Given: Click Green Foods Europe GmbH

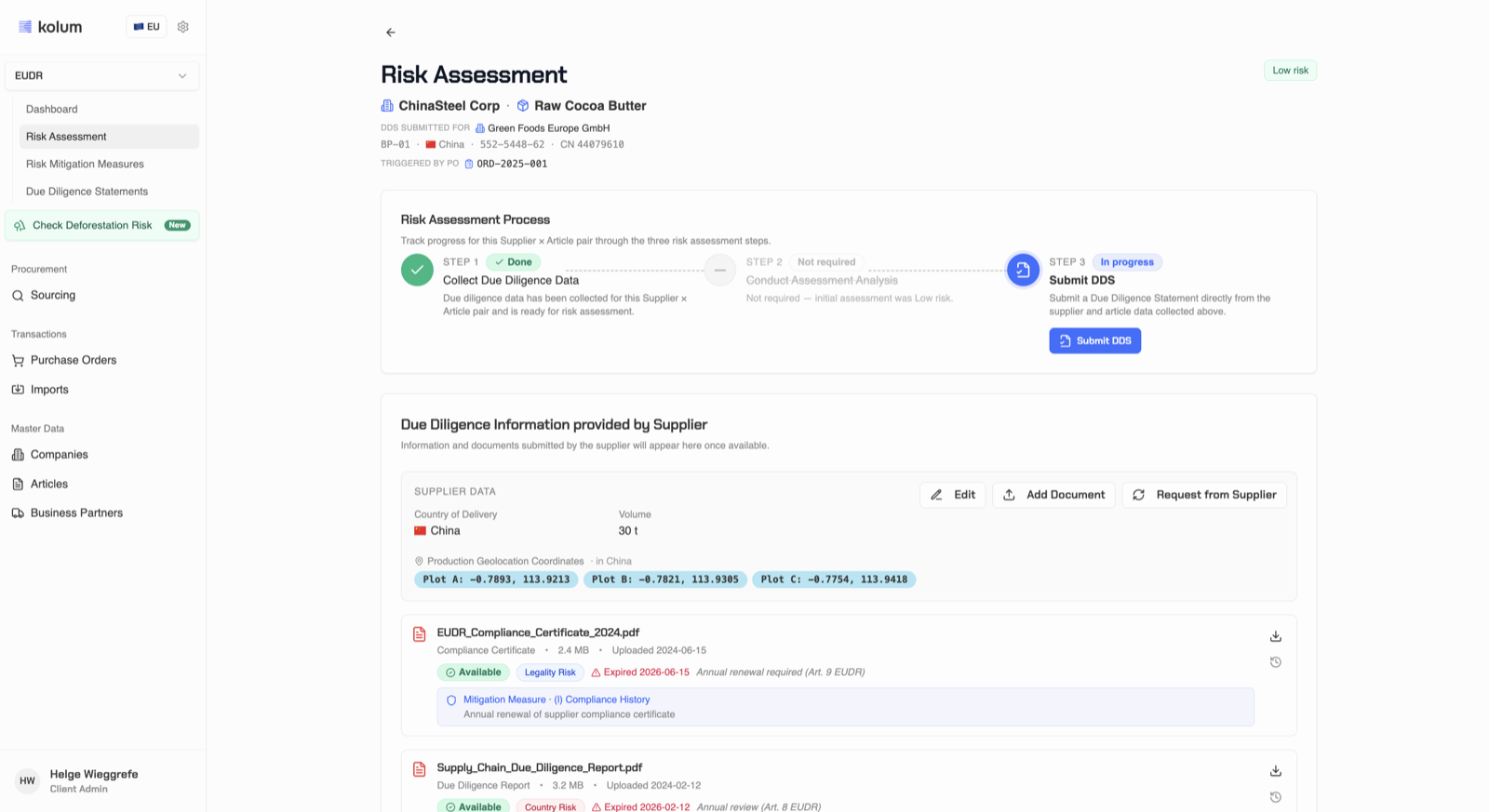Looking at the screenshot, I should point(548,128).
